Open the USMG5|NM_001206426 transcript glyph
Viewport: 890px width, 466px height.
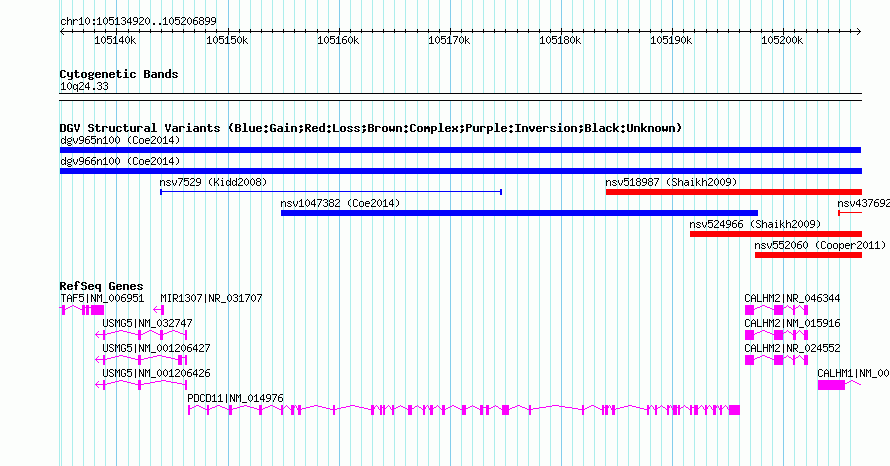tap(141, 385)
